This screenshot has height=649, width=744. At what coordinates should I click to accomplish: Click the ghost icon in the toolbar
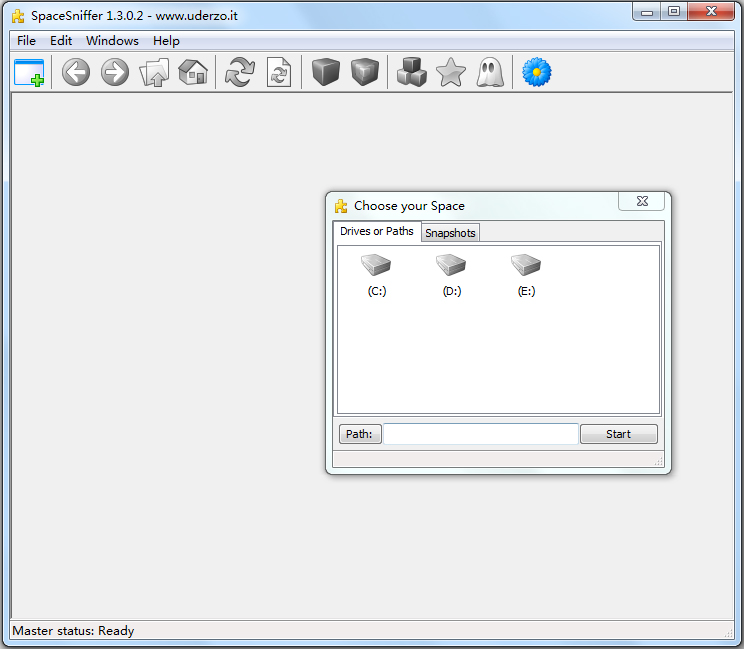[490, 73]
